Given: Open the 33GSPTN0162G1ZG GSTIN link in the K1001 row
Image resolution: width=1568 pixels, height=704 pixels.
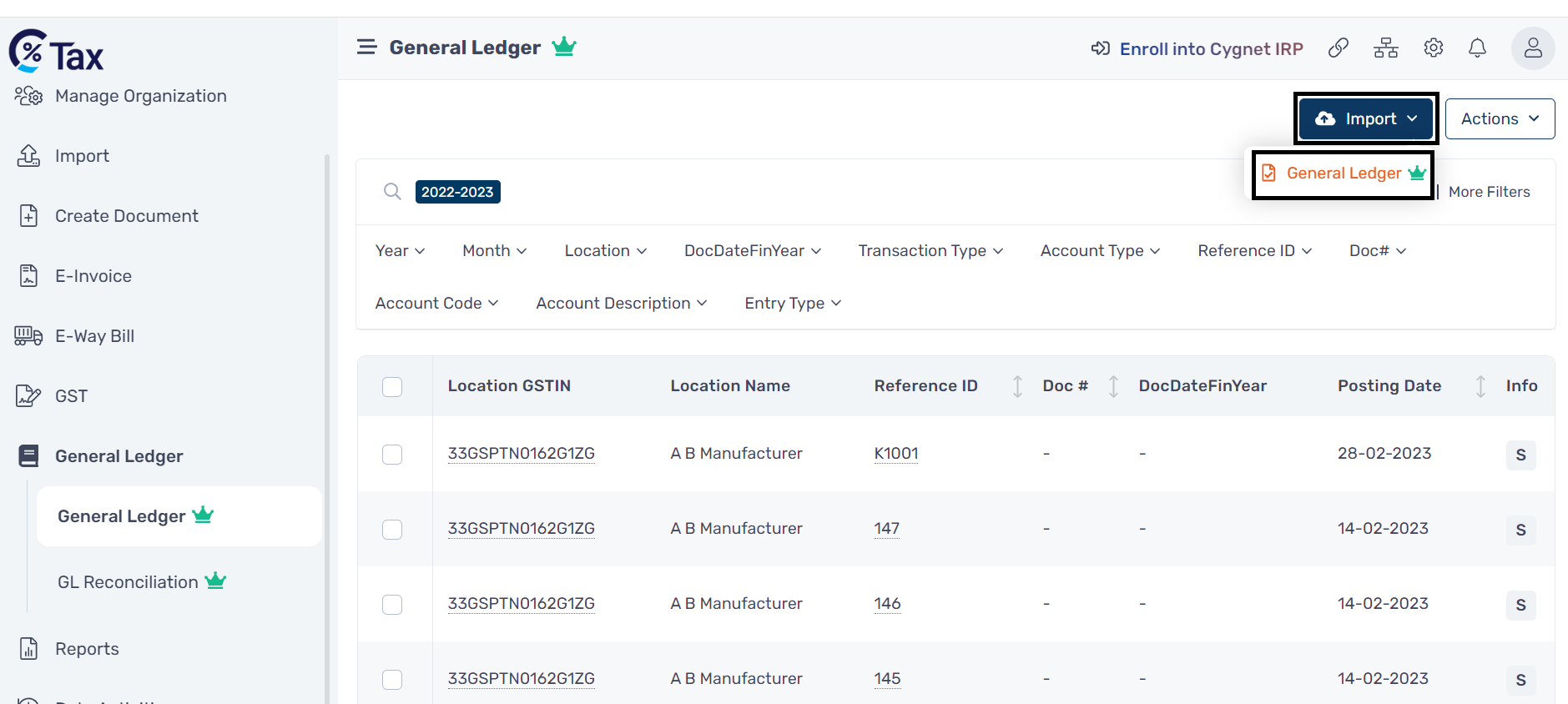Looking at the screenshot, I should [522, 454].
